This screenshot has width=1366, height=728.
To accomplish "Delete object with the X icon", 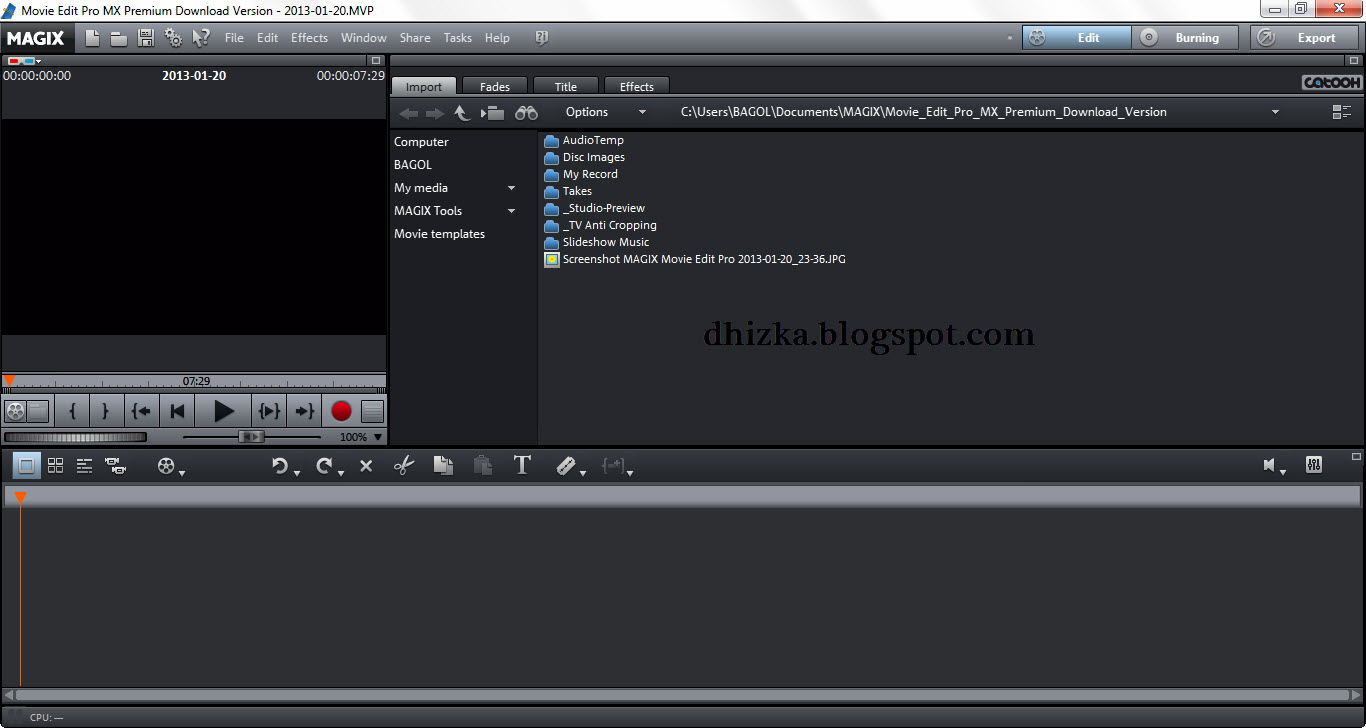I will click(366, 466).
